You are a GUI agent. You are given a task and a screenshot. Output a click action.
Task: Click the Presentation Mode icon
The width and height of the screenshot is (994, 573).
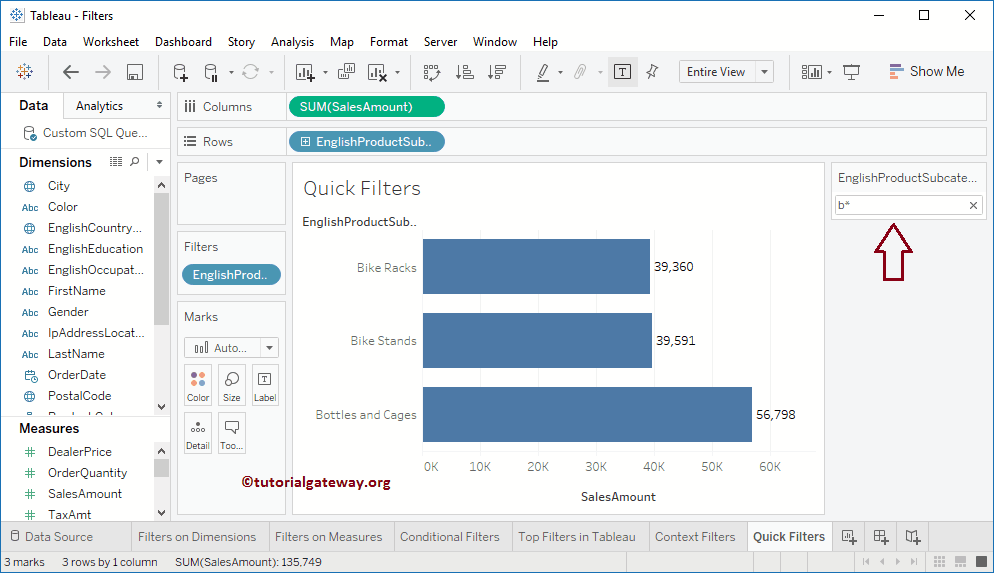[851, 72]
